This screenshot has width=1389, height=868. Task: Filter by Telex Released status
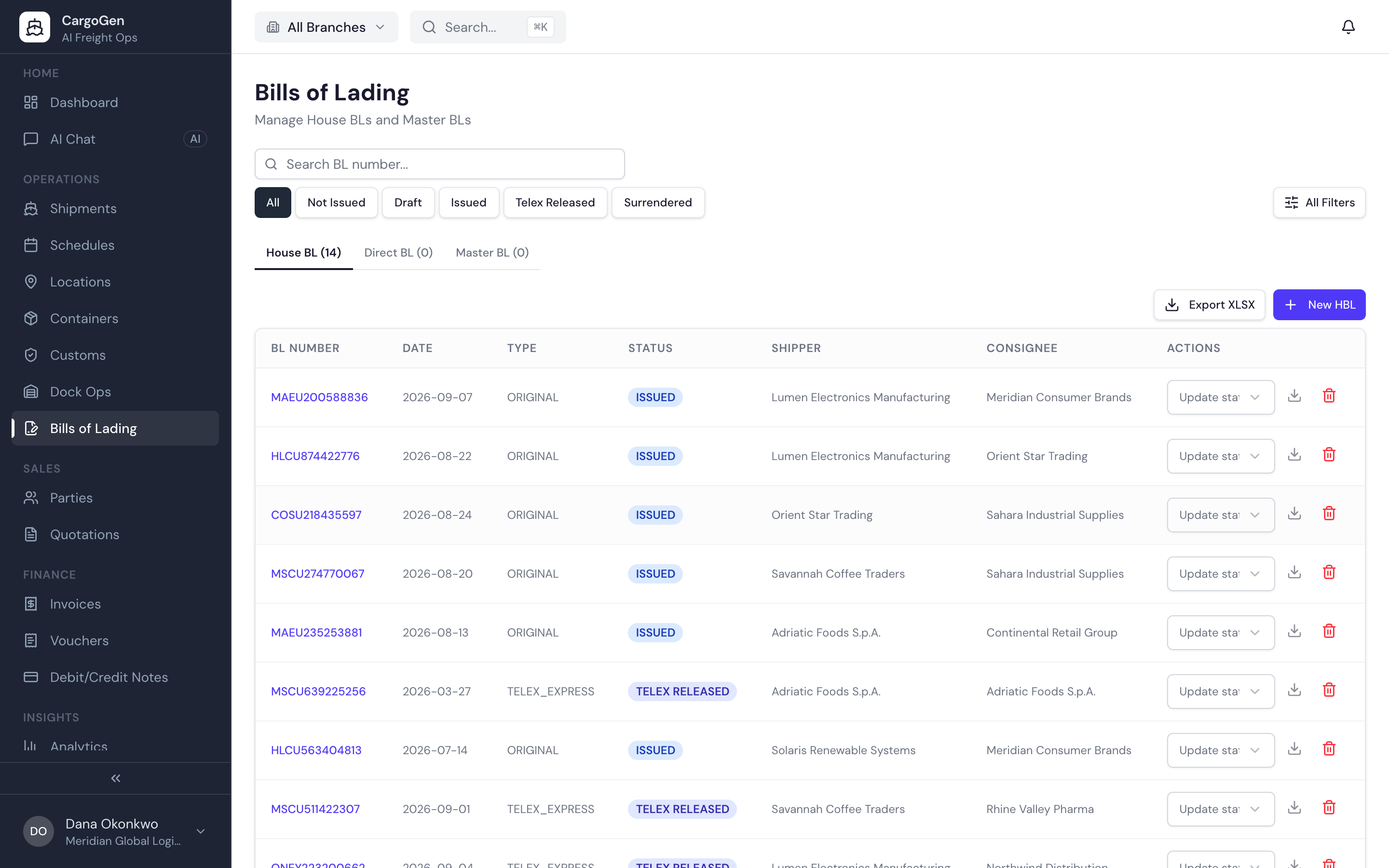tap(555, 203)
